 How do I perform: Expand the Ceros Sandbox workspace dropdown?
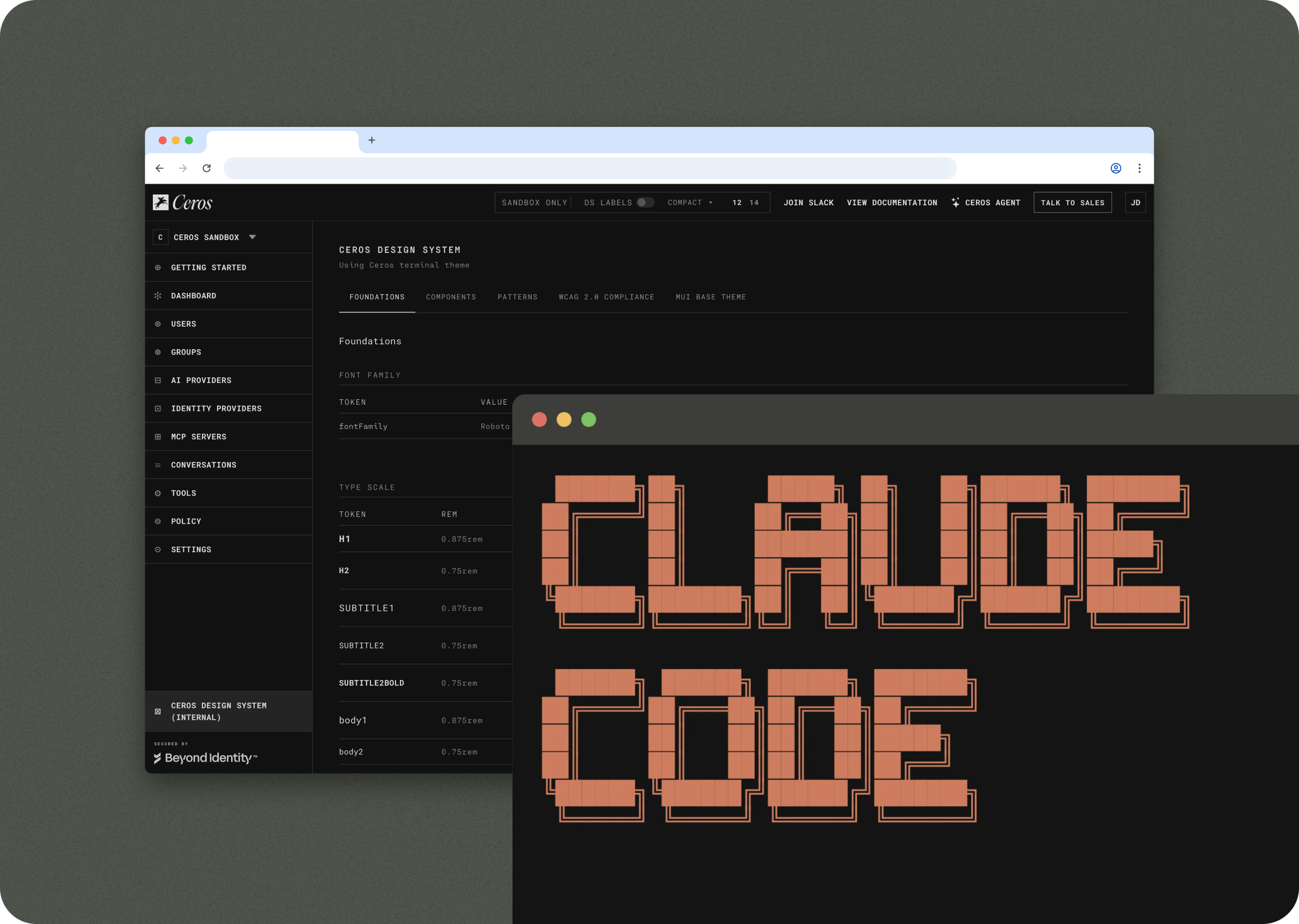[253, 237]
